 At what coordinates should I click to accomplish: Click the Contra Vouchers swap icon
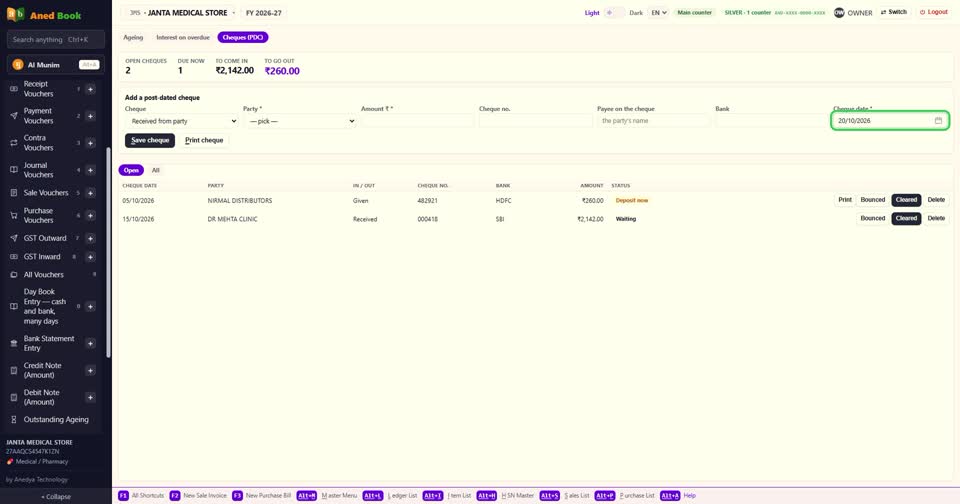(13, 143)
